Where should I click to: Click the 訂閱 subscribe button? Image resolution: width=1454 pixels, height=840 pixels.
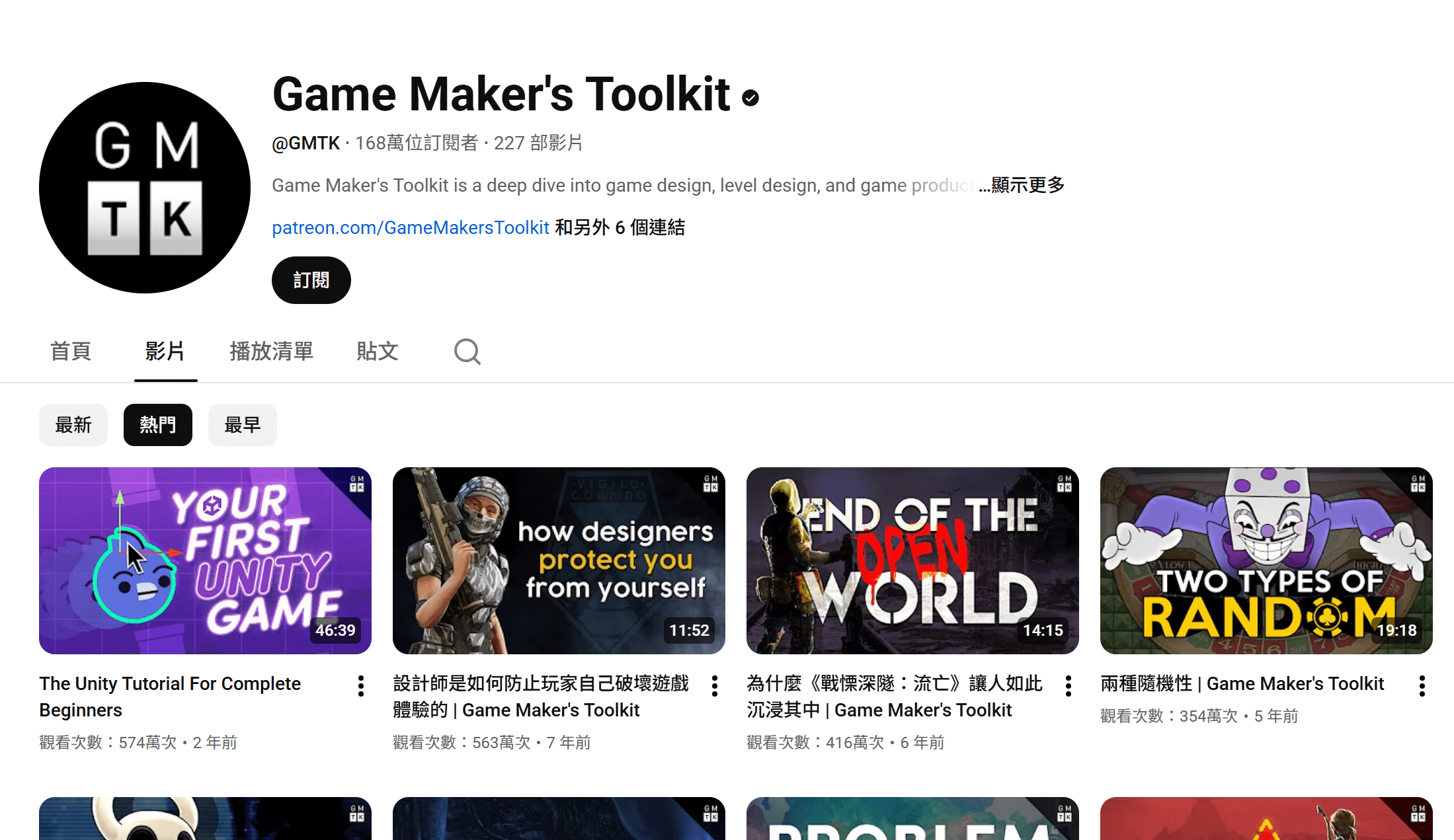tap(311, 280)
